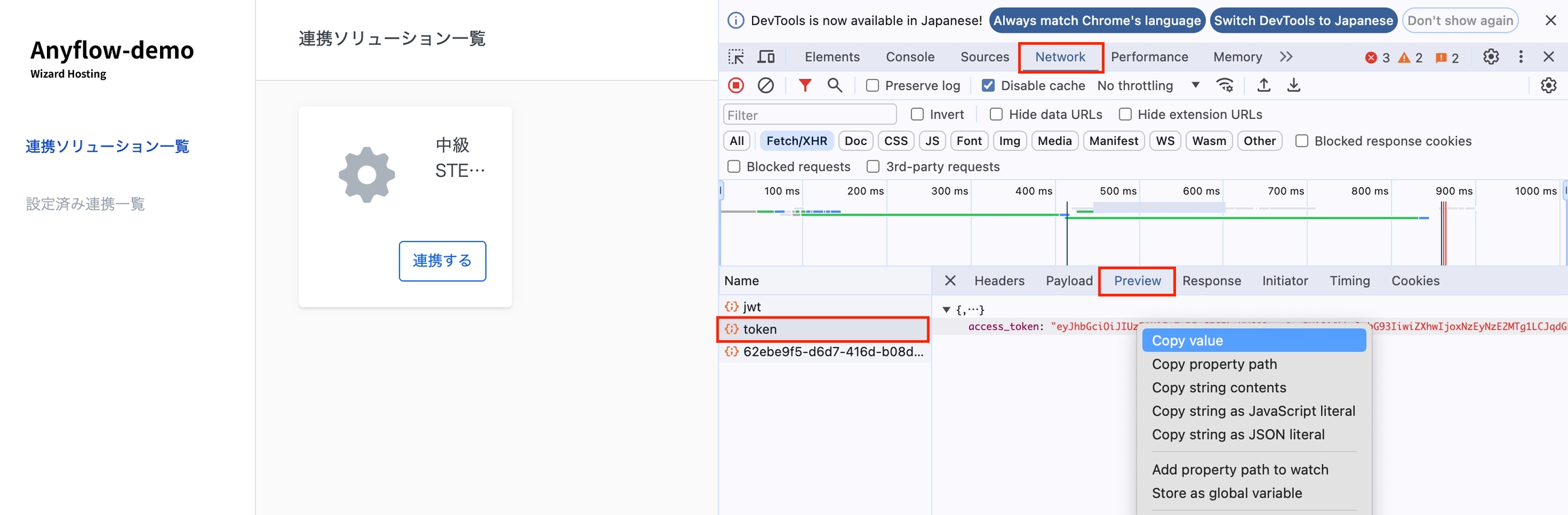Screen dimensions: 1568x515
Task: Clear the network log
Action: coord(766,86)
